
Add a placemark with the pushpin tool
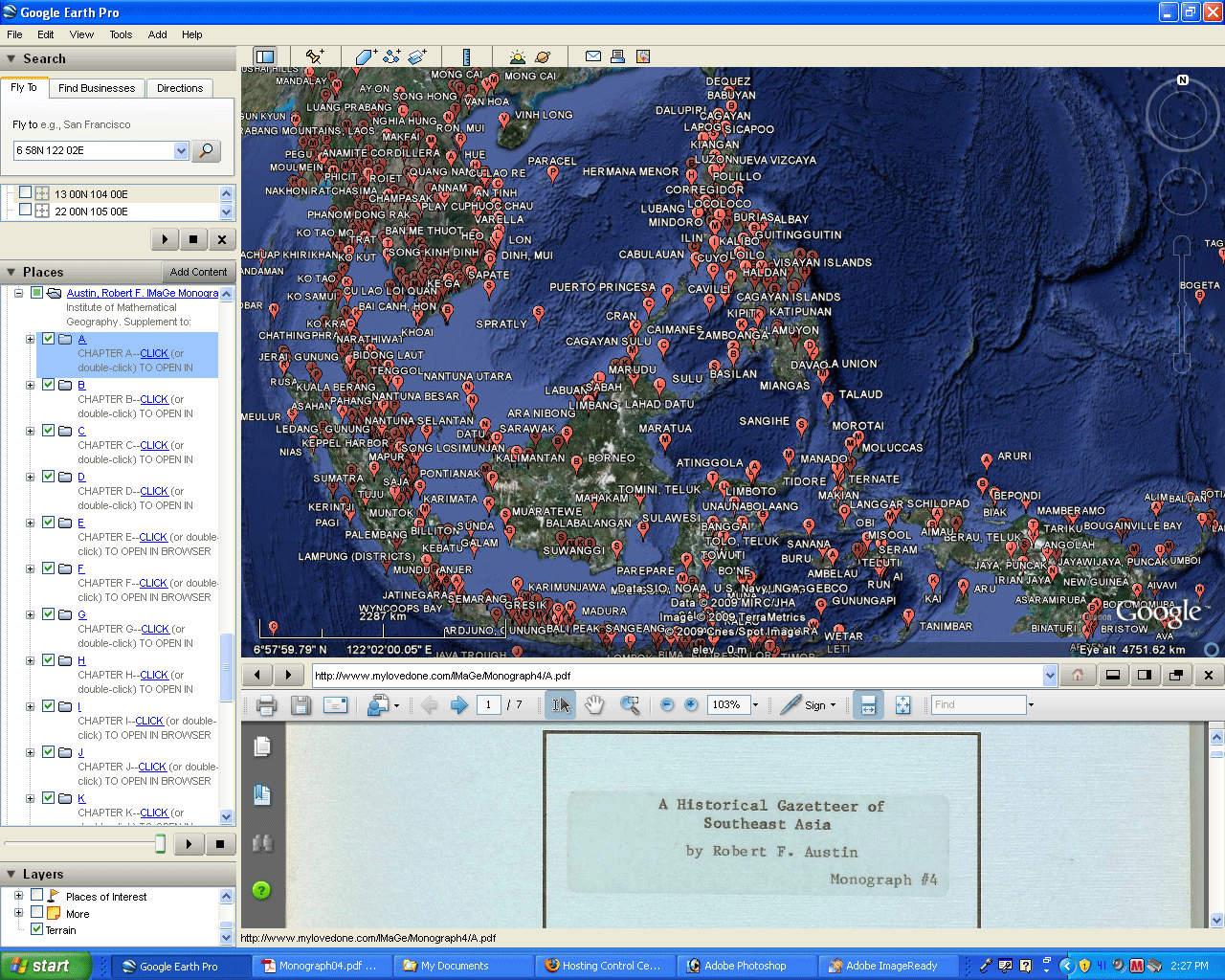315,56
